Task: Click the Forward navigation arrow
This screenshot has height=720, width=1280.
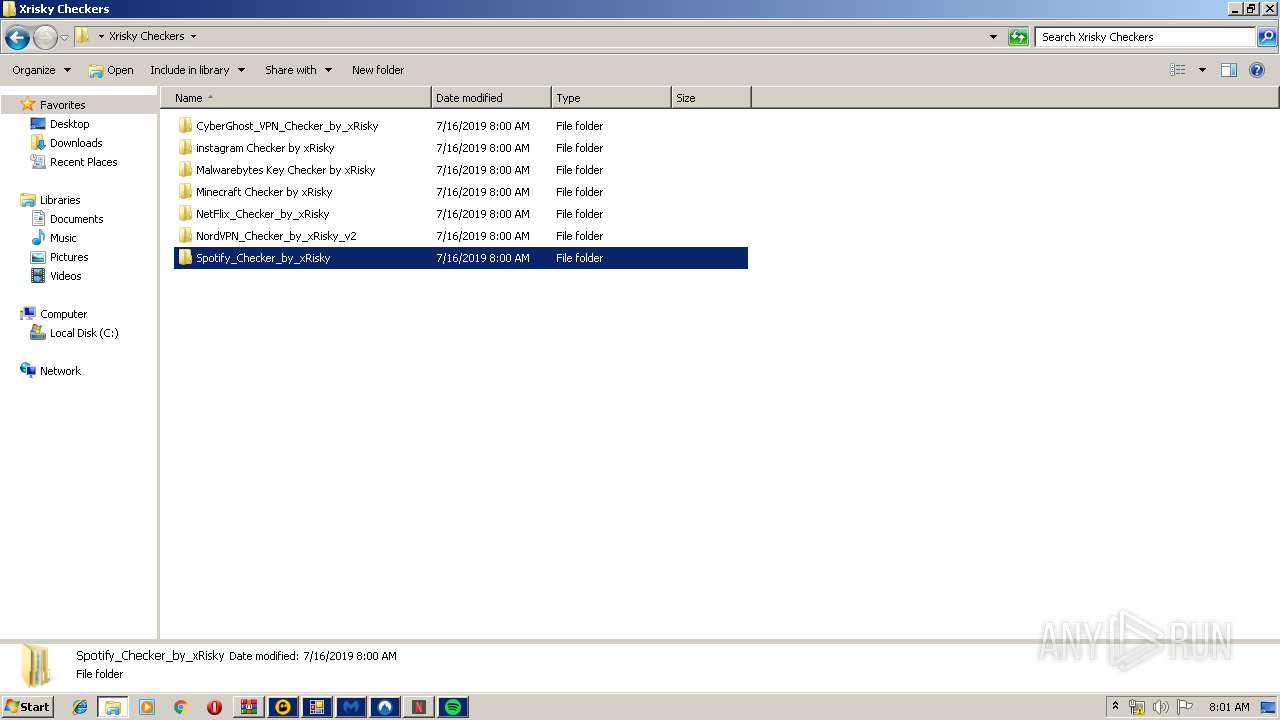Action: pos(45,38)
